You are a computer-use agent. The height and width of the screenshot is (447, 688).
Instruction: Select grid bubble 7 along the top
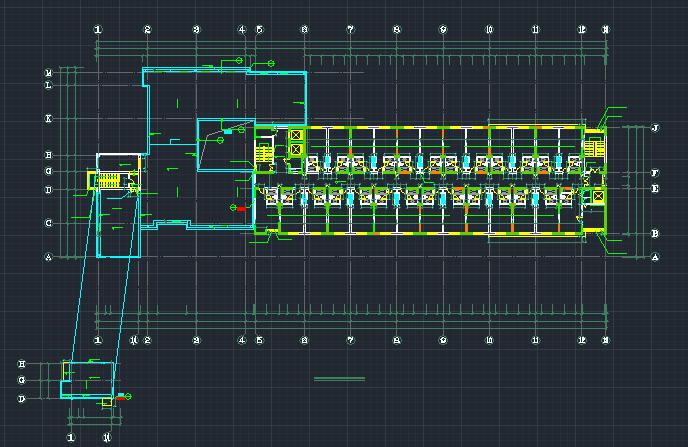point(351,30)
